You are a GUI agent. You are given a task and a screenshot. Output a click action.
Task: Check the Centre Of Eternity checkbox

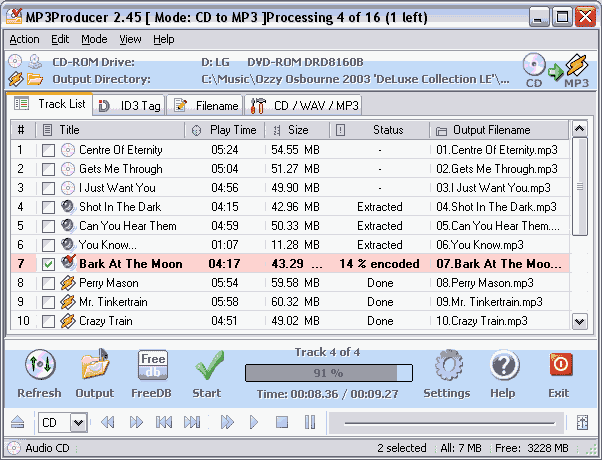pyautogui.click(x=48, y=150)
